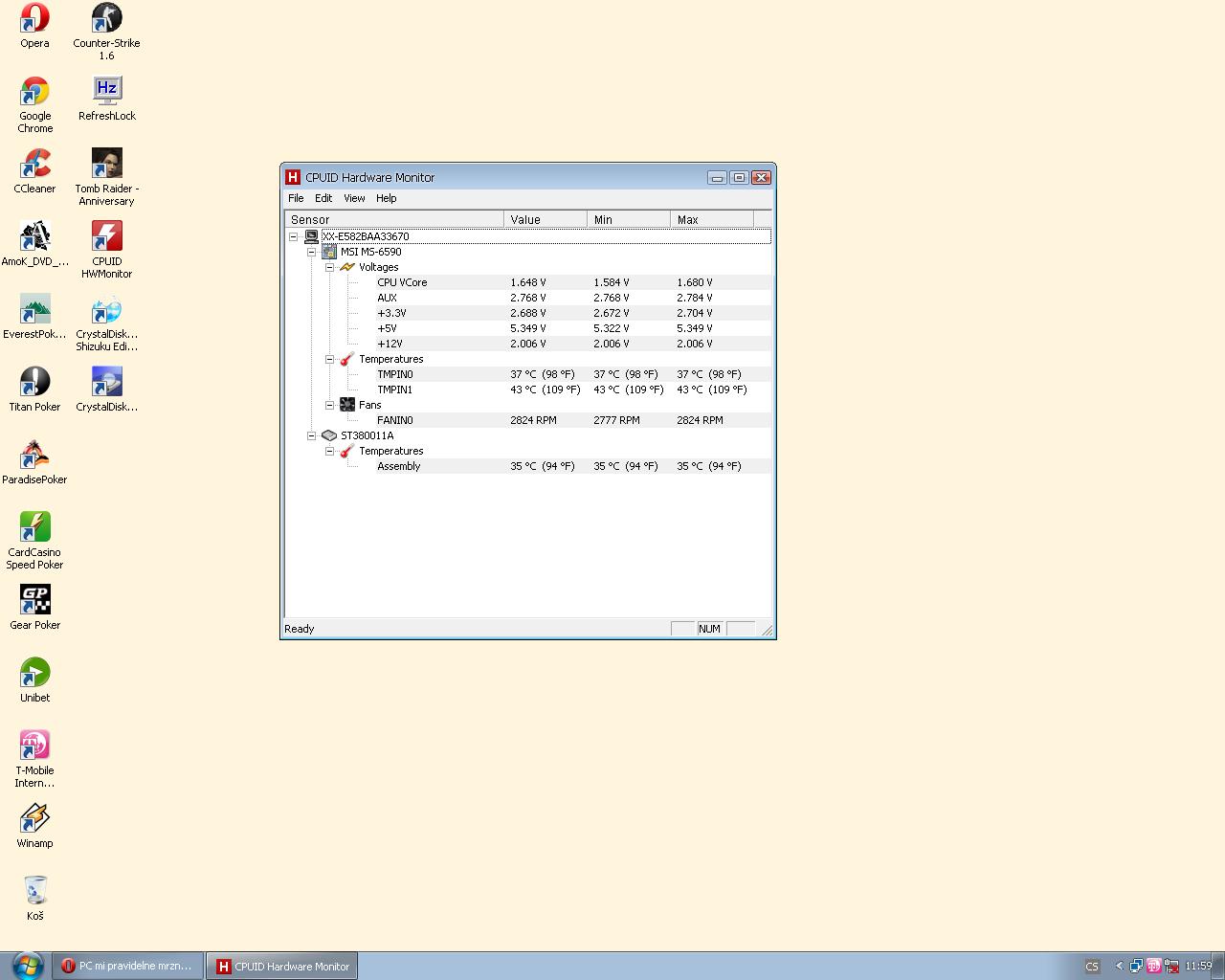Screen dimensions: 1225x980
Task: Click the Titan Poker desktop icon
Action: click(34, 390)
